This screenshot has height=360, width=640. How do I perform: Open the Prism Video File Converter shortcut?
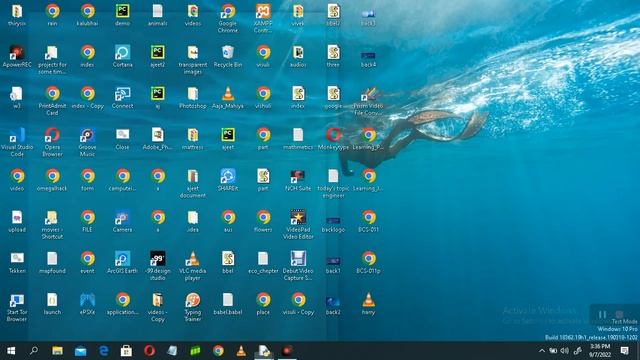(x=369, y=94)
